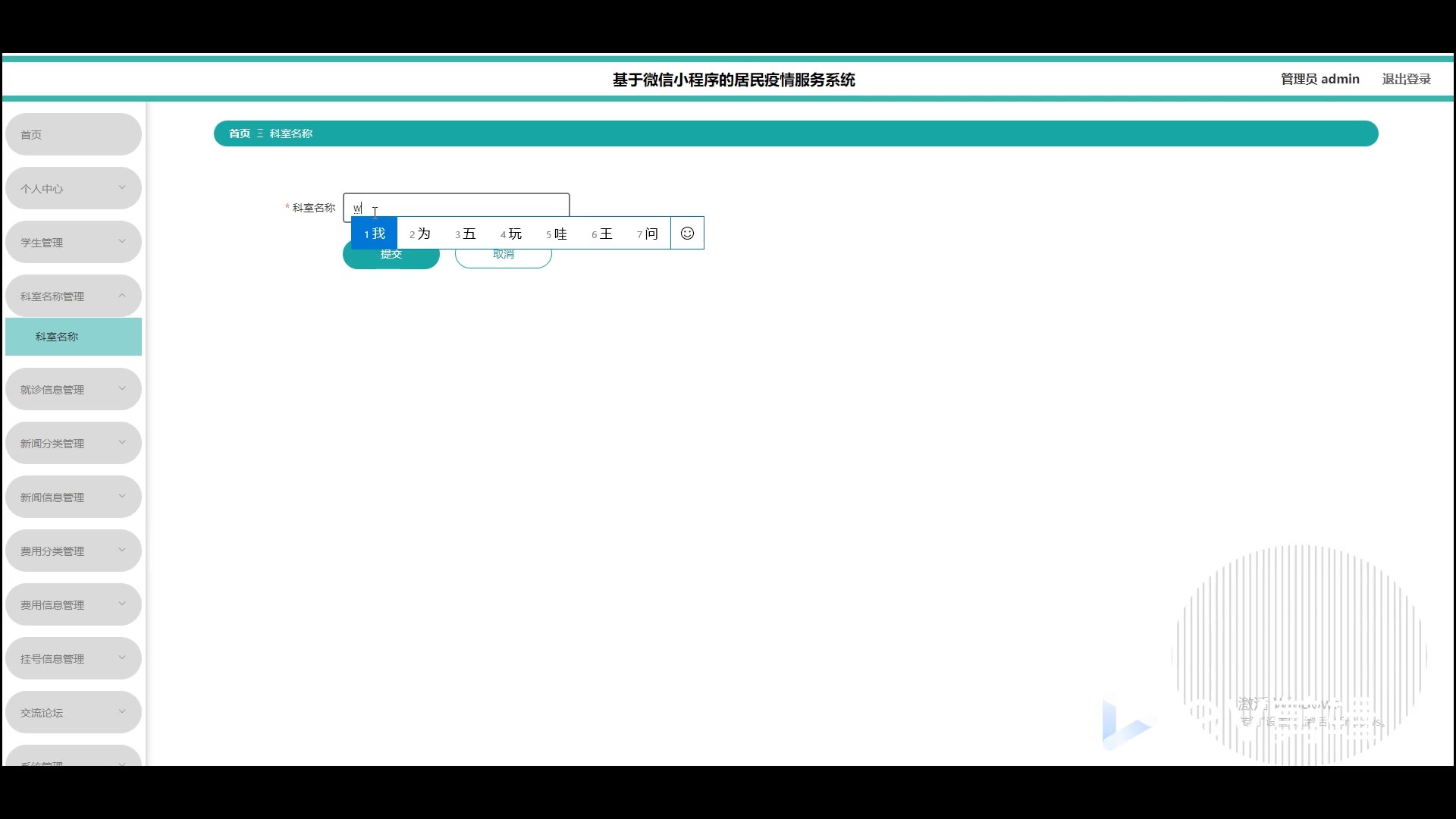Viewport: 1456px width, 819px height.
Task: Click the 科室名称 input field
Action: click(457, 207)
